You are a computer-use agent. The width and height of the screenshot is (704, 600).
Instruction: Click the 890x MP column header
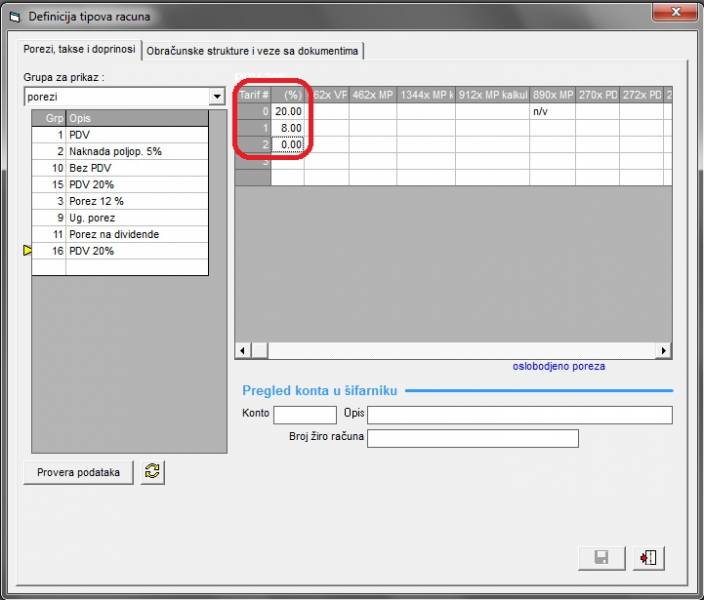(552, 95)
